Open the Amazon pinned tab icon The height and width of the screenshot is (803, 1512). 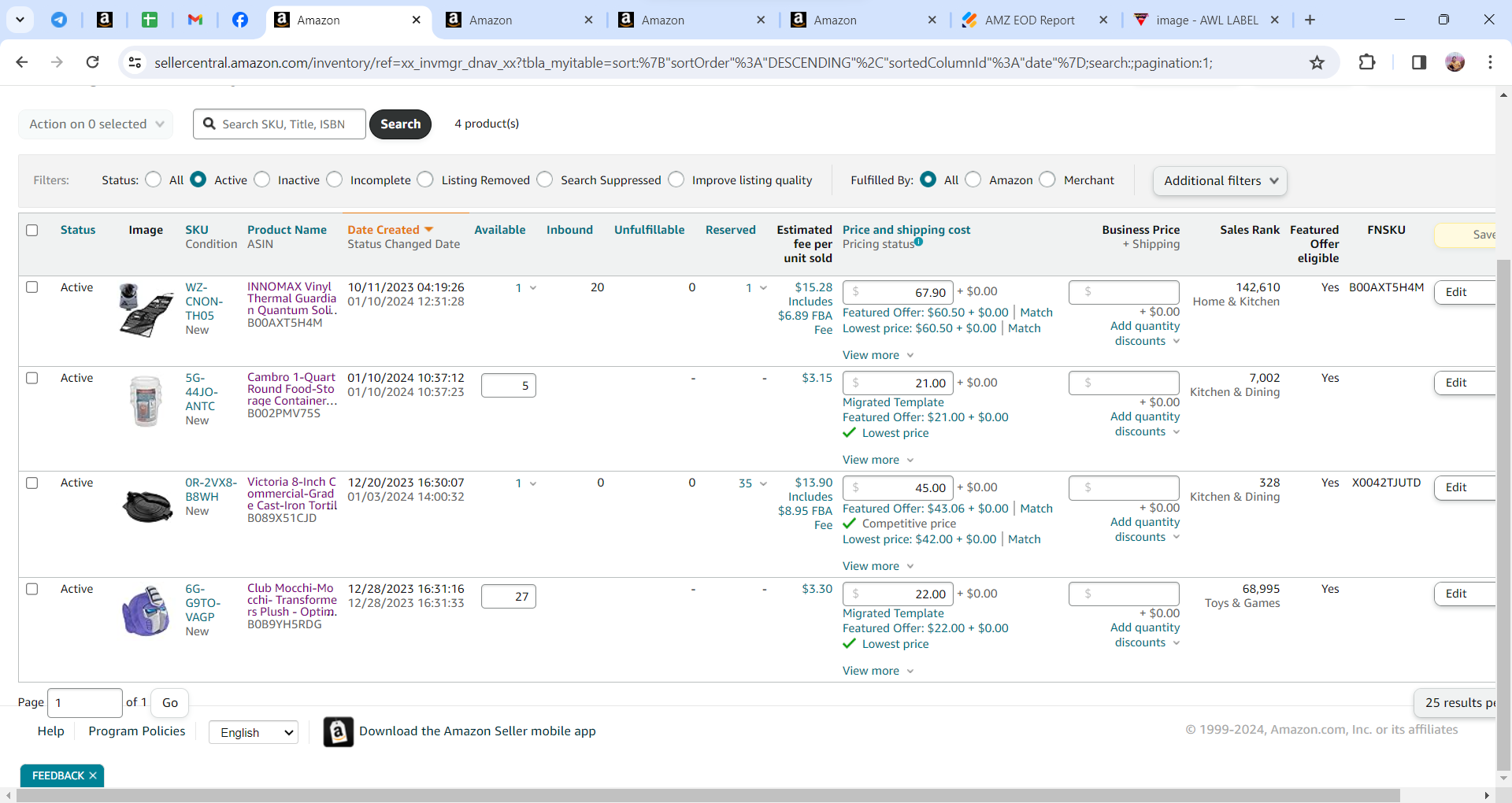[104, 20]
